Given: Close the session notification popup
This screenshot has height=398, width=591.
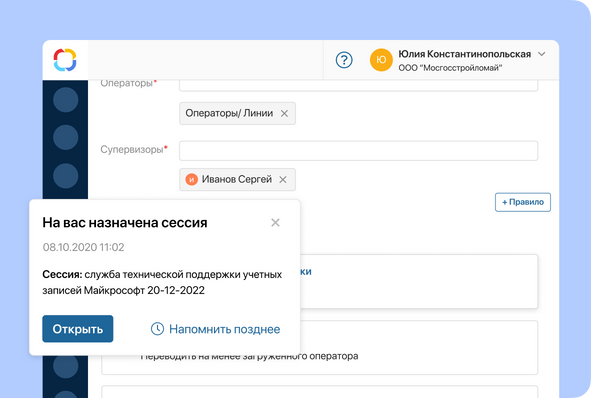Looking at the screenshot, I should (x=276, y=223).
